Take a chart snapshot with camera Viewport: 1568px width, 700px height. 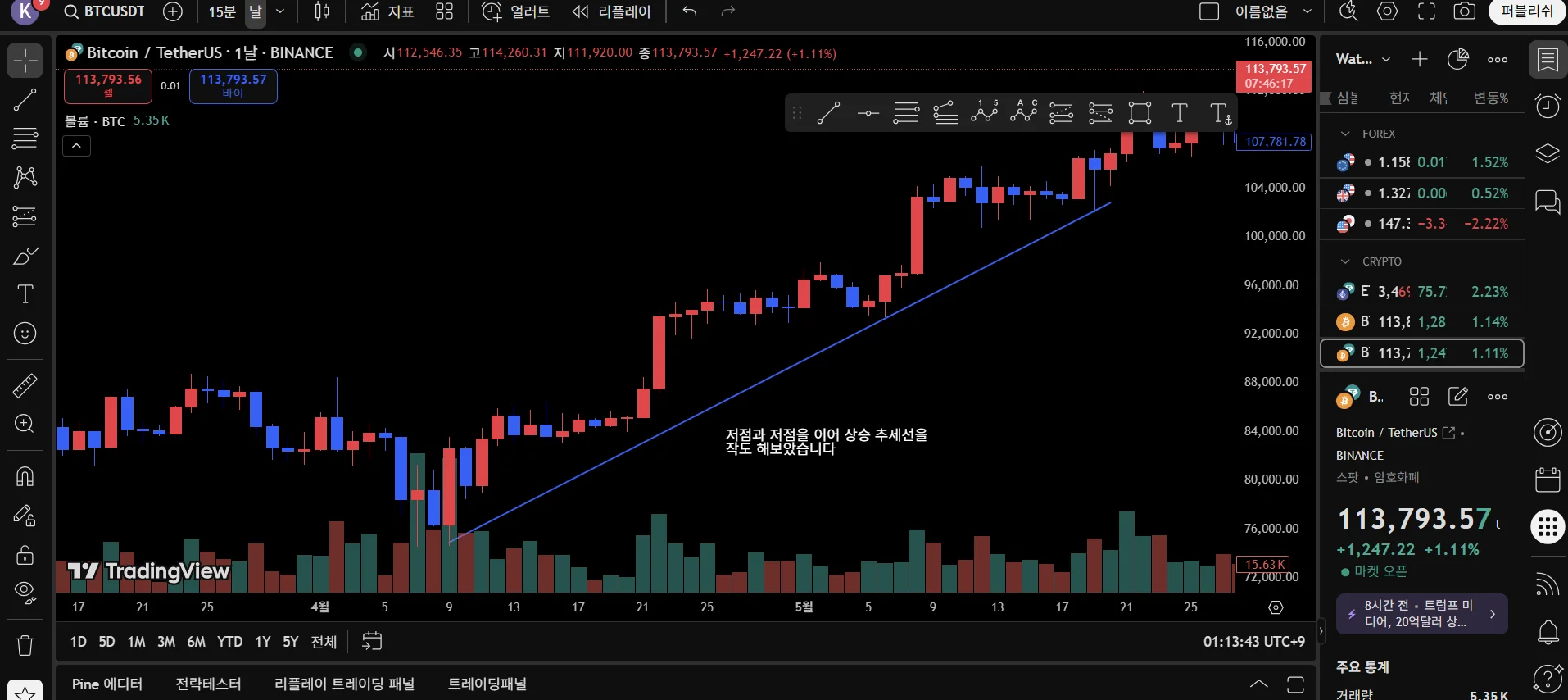pyautogui.click(x=1465, y=11)
